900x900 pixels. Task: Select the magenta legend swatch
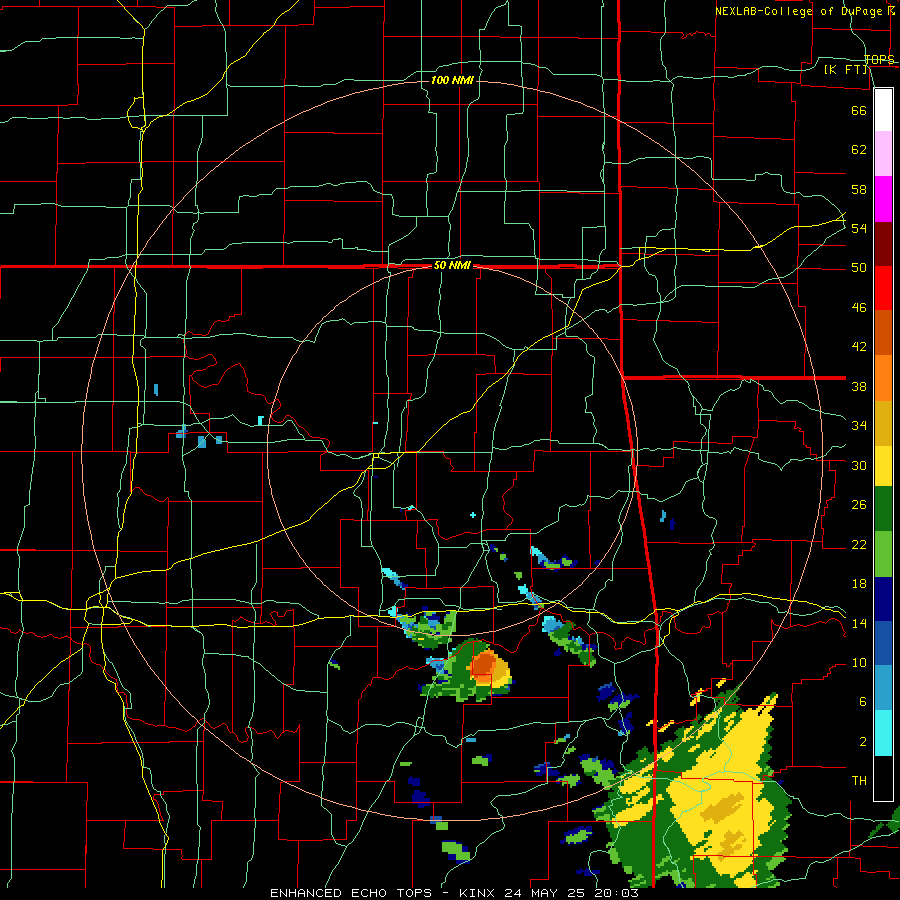pos(883,199)
